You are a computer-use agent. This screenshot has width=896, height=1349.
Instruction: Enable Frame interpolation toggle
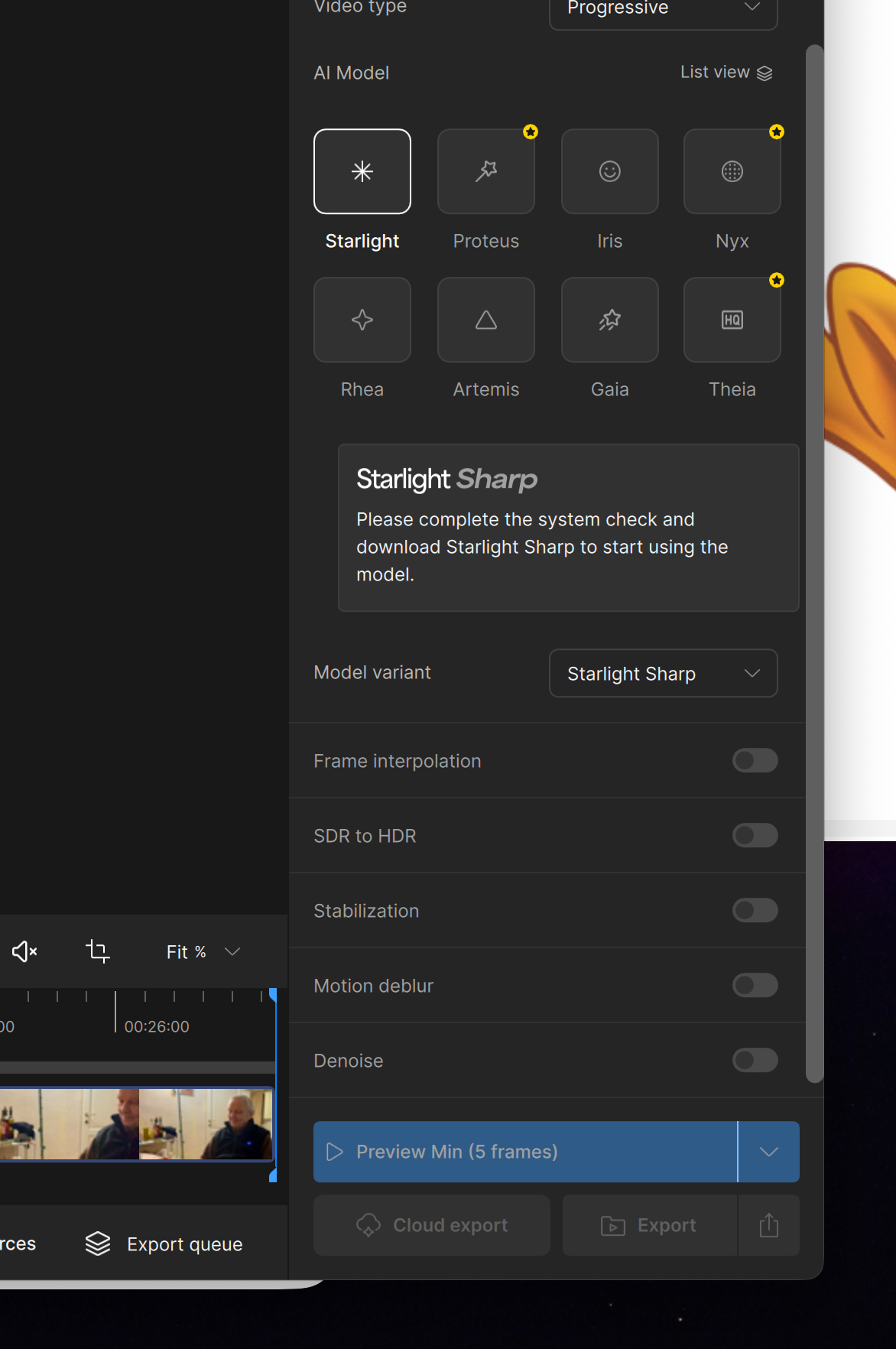tap(755, 760)
